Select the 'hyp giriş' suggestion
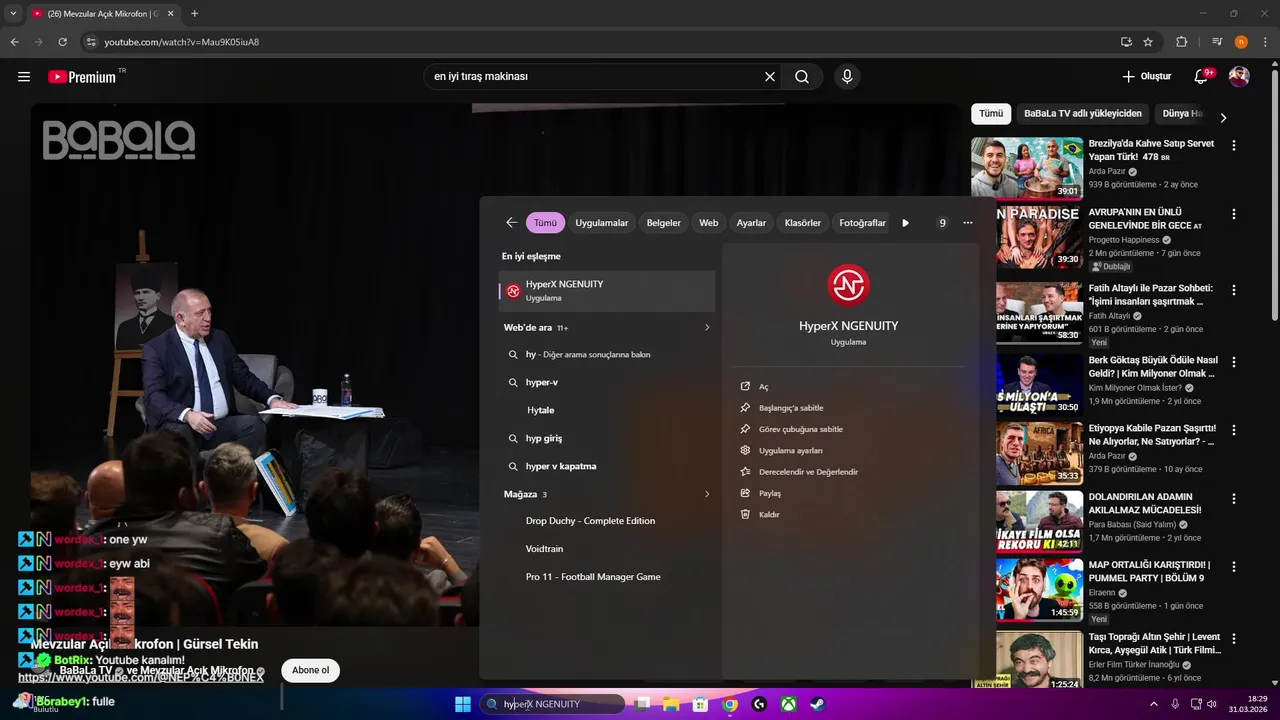Screen dimensions: 1280x720 607,438
